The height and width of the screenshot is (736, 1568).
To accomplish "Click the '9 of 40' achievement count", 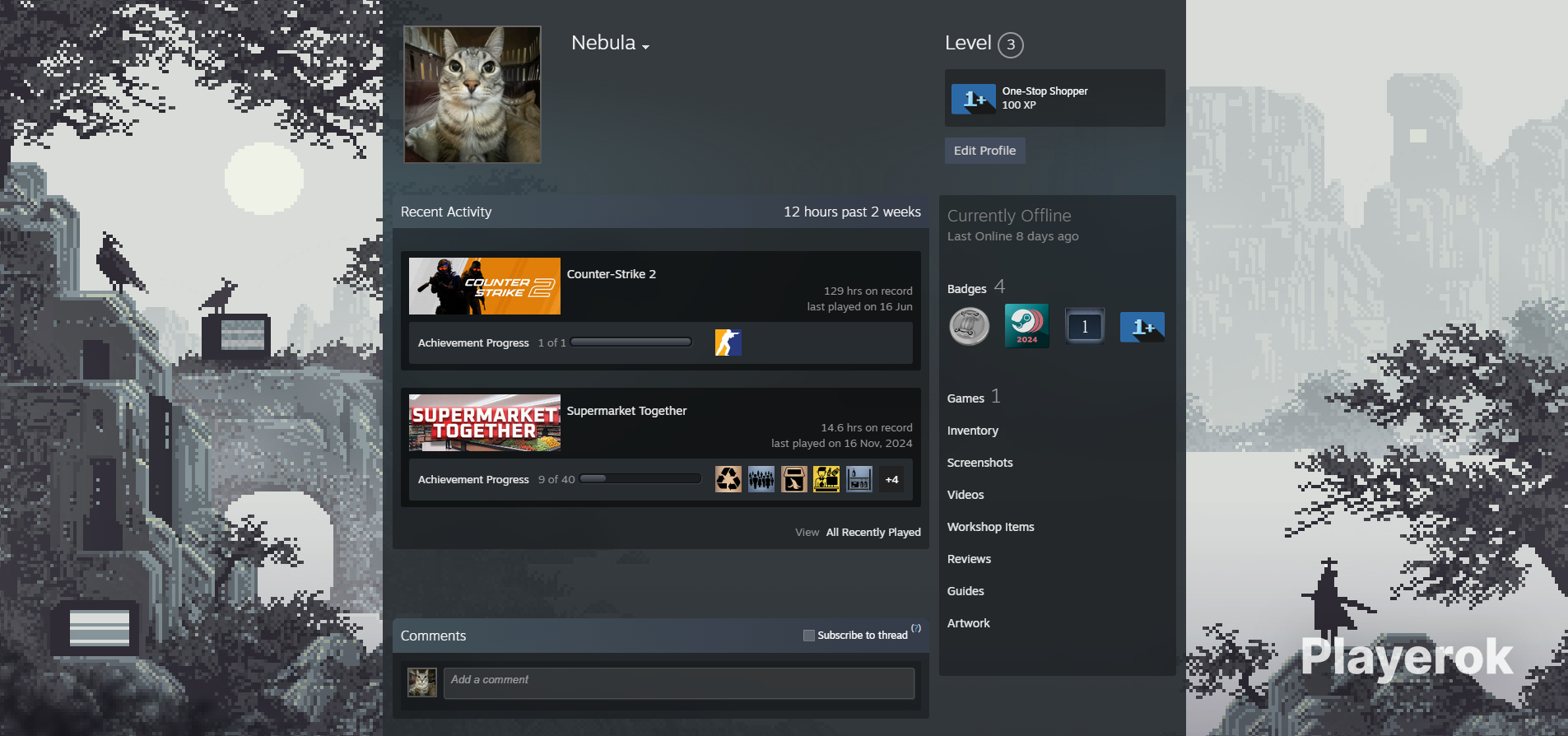I will (556, 480).
